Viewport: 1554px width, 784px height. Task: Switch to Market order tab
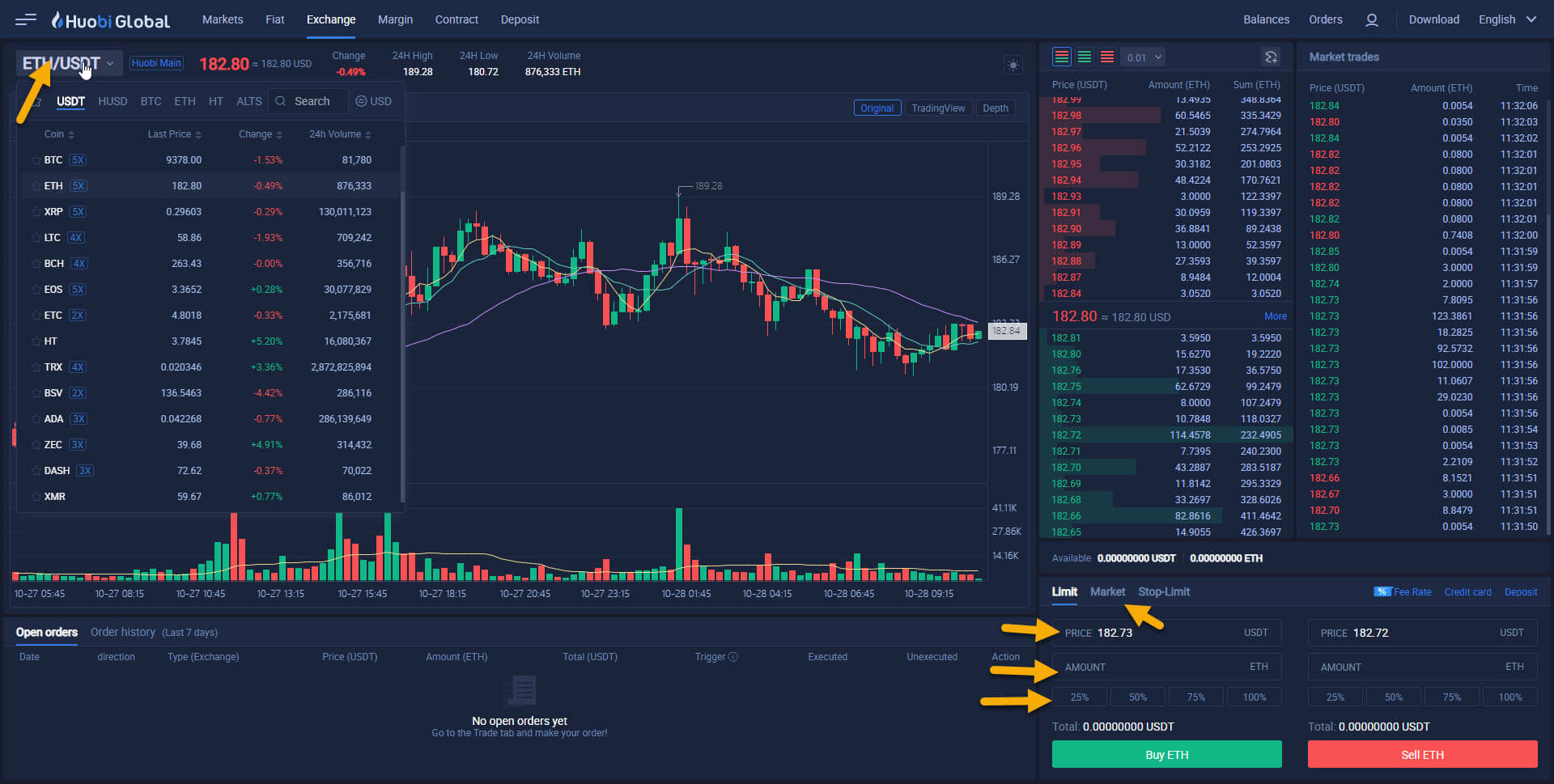coord(1107,591)
